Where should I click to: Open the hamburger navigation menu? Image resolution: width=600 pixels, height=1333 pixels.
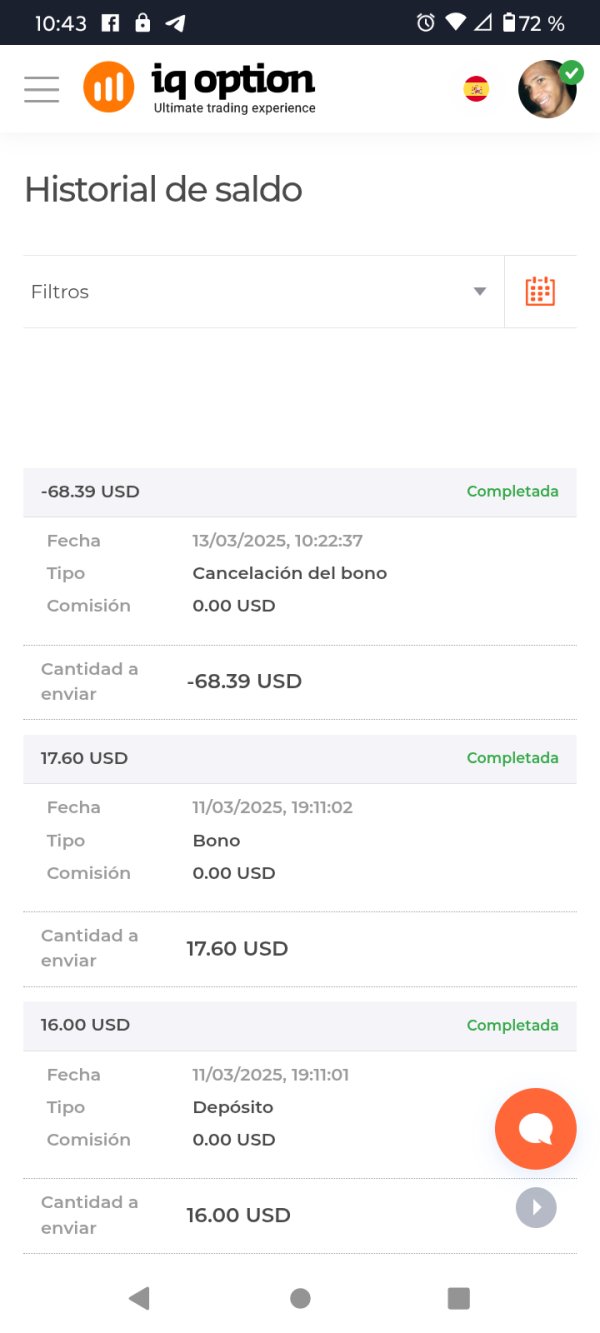click(42, 89)
